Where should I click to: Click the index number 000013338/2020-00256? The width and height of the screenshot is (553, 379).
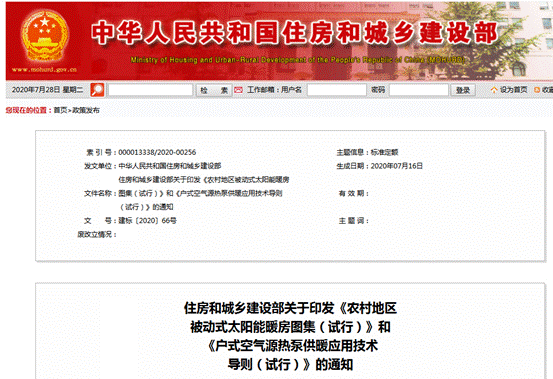tap(157, 152)
